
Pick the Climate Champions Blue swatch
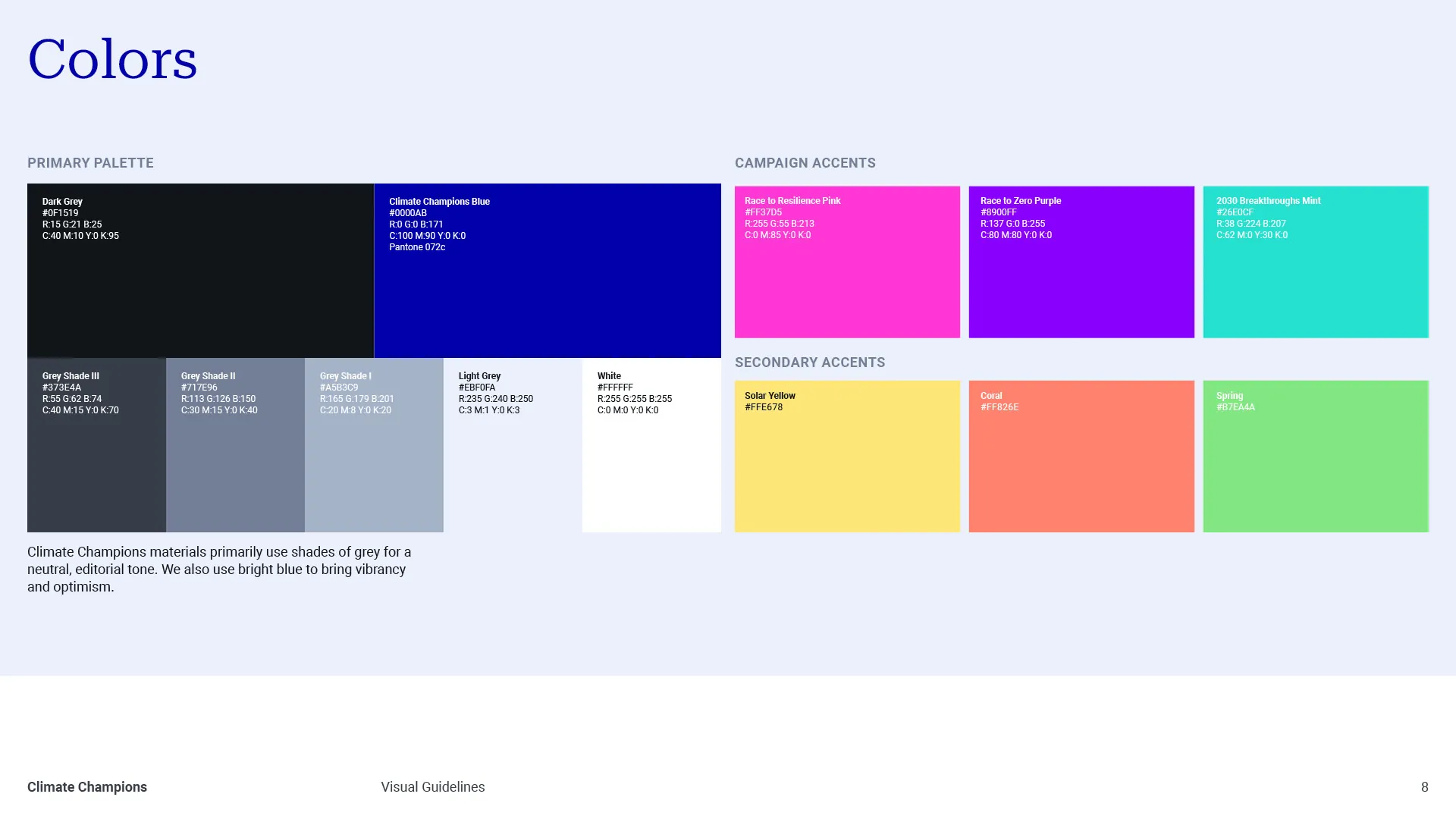548,270
